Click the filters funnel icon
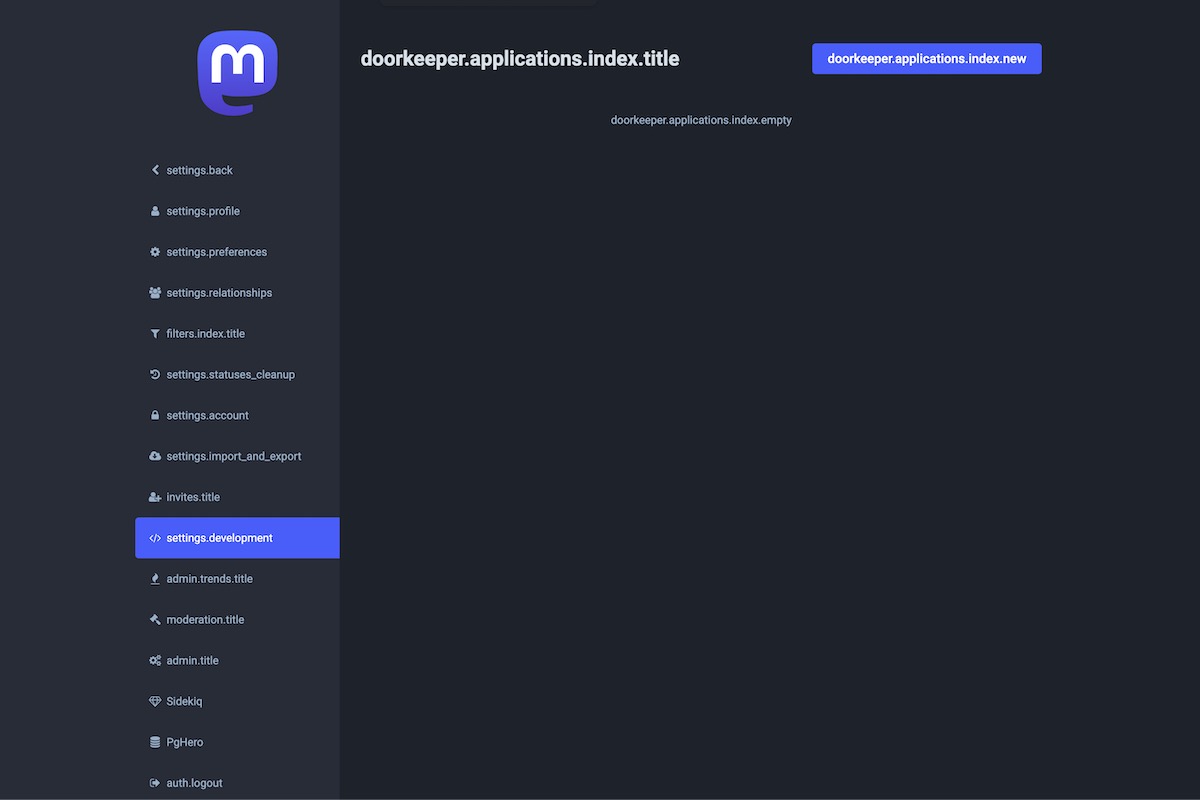1200x800 pixels. (155, 334)
